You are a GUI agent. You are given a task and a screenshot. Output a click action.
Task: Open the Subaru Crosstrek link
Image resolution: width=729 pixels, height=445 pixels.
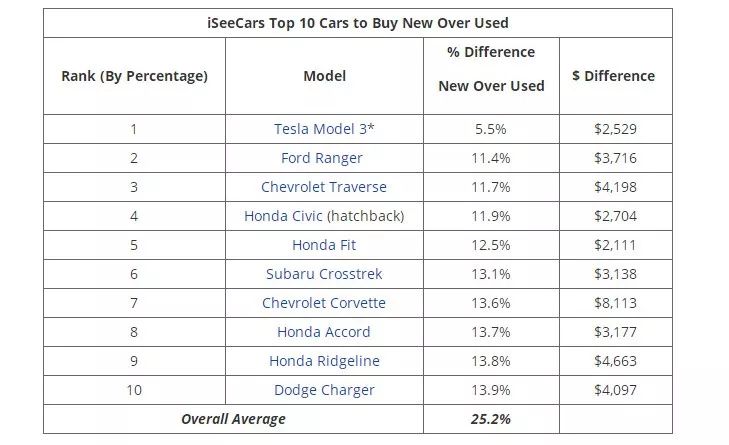pos(324,274)
